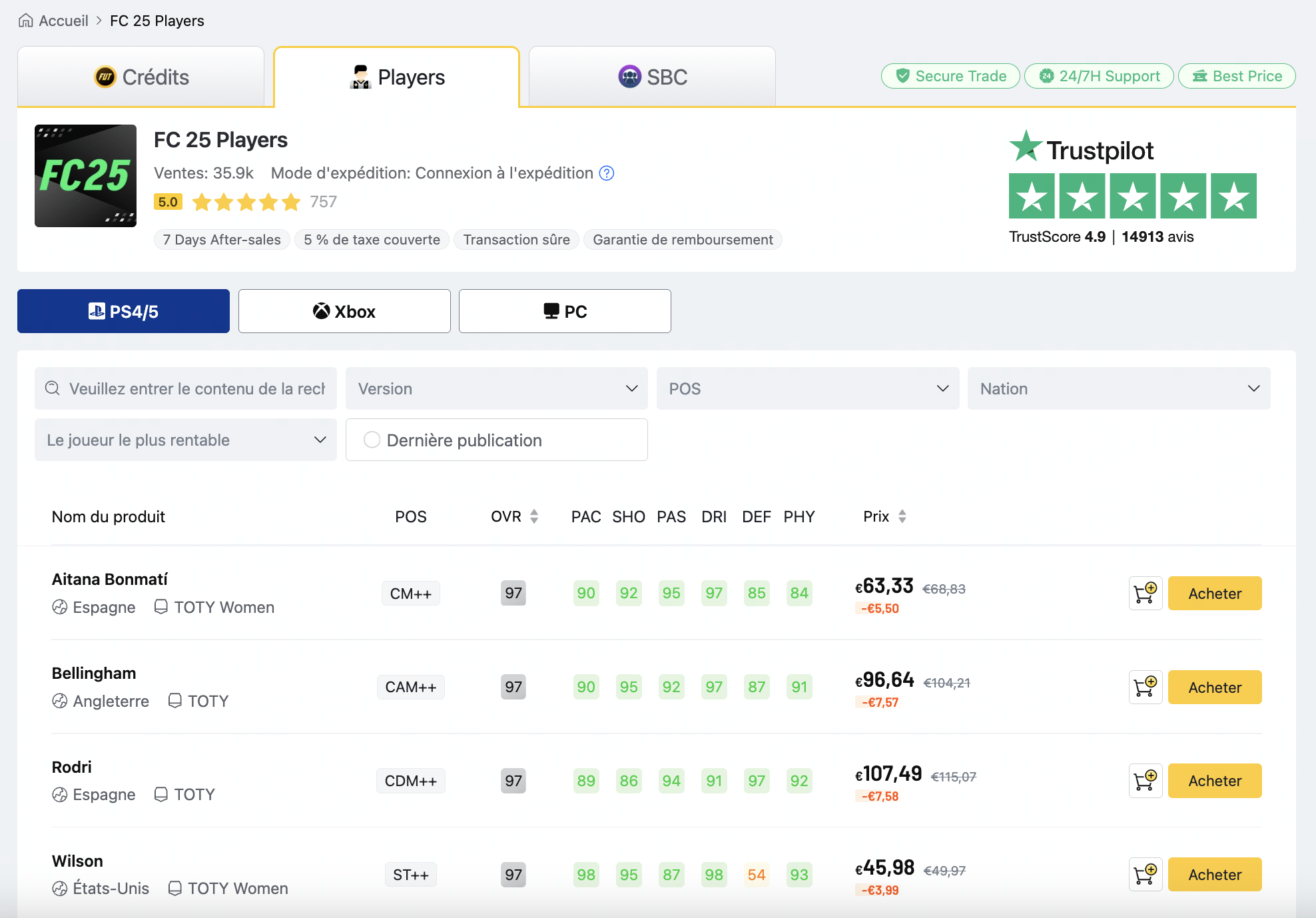
Task: Sort by Prix using sort arrows
Action: point(902,516)
